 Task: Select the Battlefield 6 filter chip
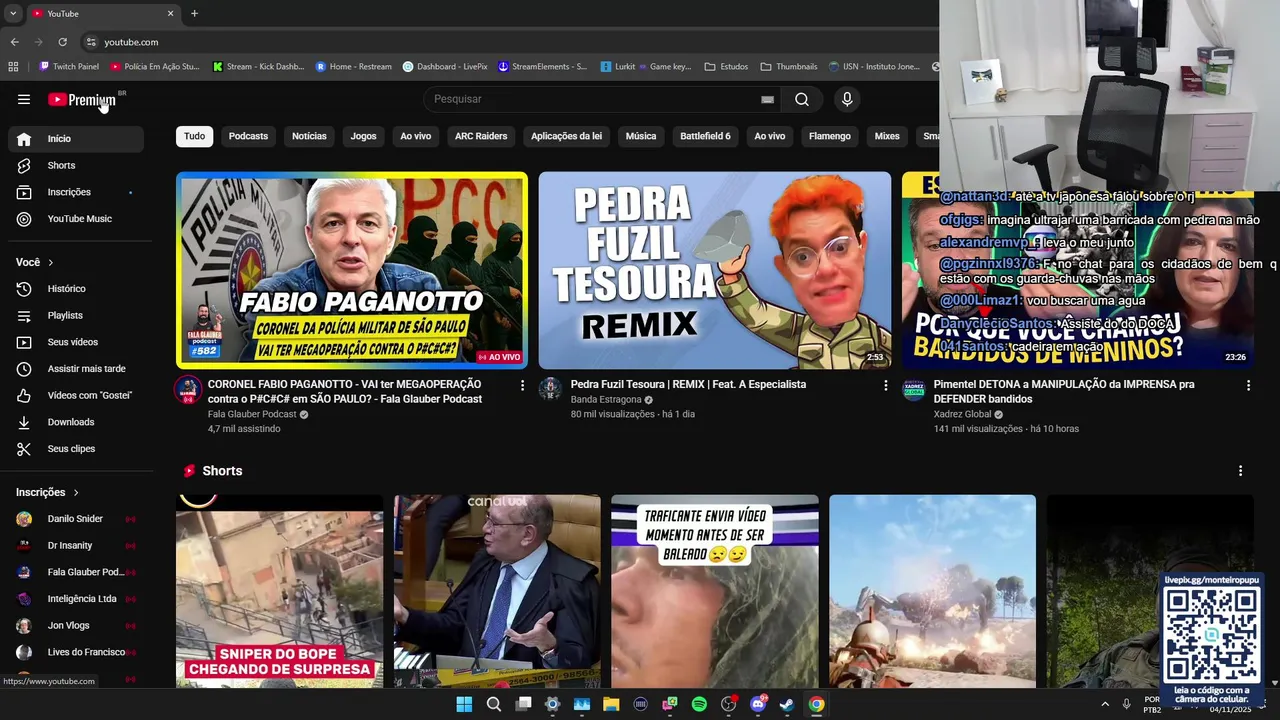(705, 136)
